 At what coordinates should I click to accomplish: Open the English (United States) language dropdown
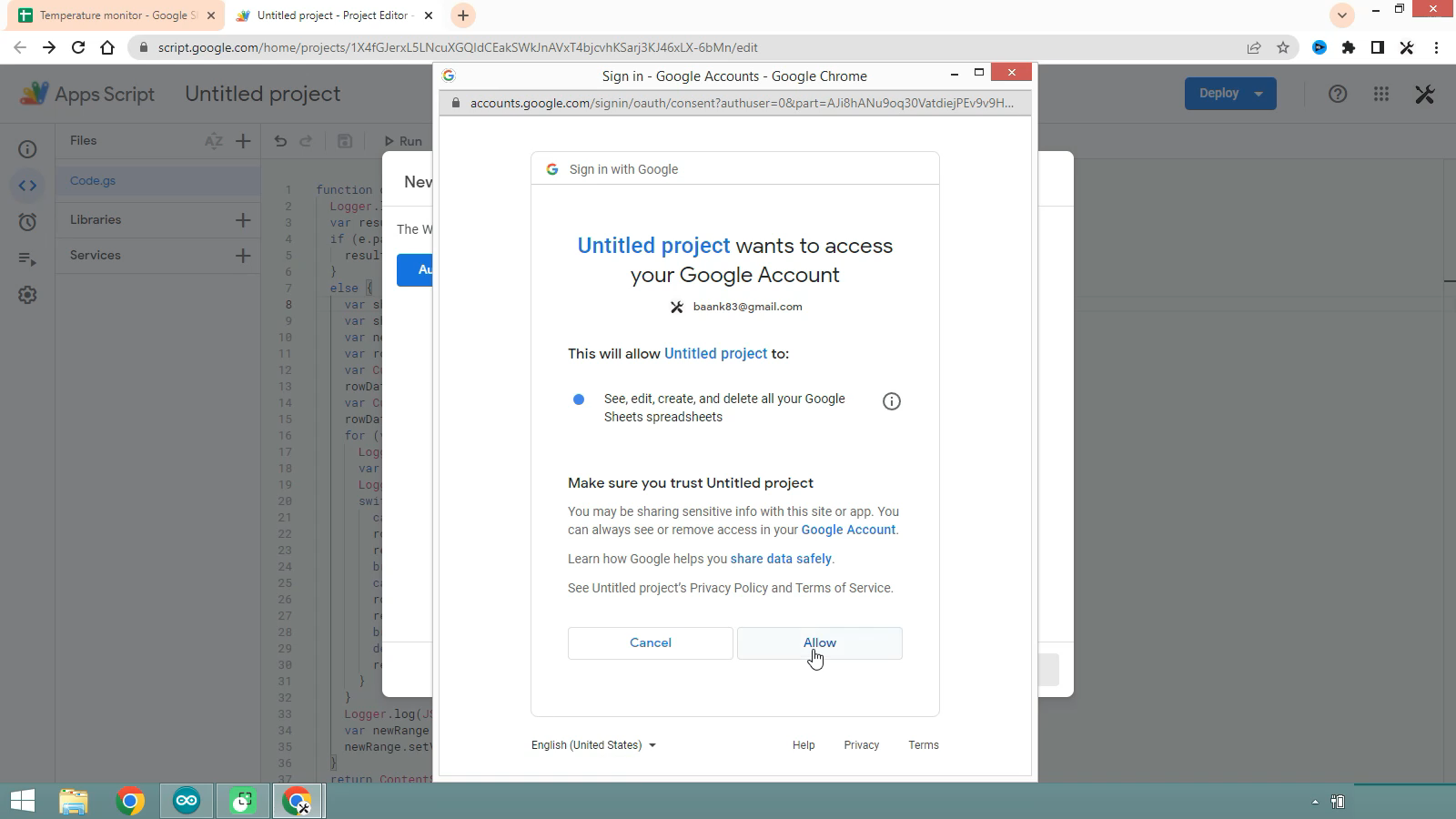coord(593,745)
